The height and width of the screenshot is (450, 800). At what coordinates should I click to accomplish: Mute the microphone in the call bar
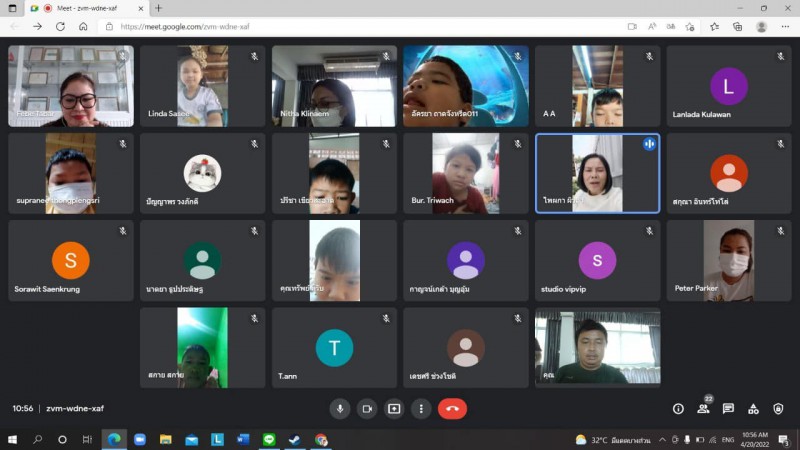[340, 409]
